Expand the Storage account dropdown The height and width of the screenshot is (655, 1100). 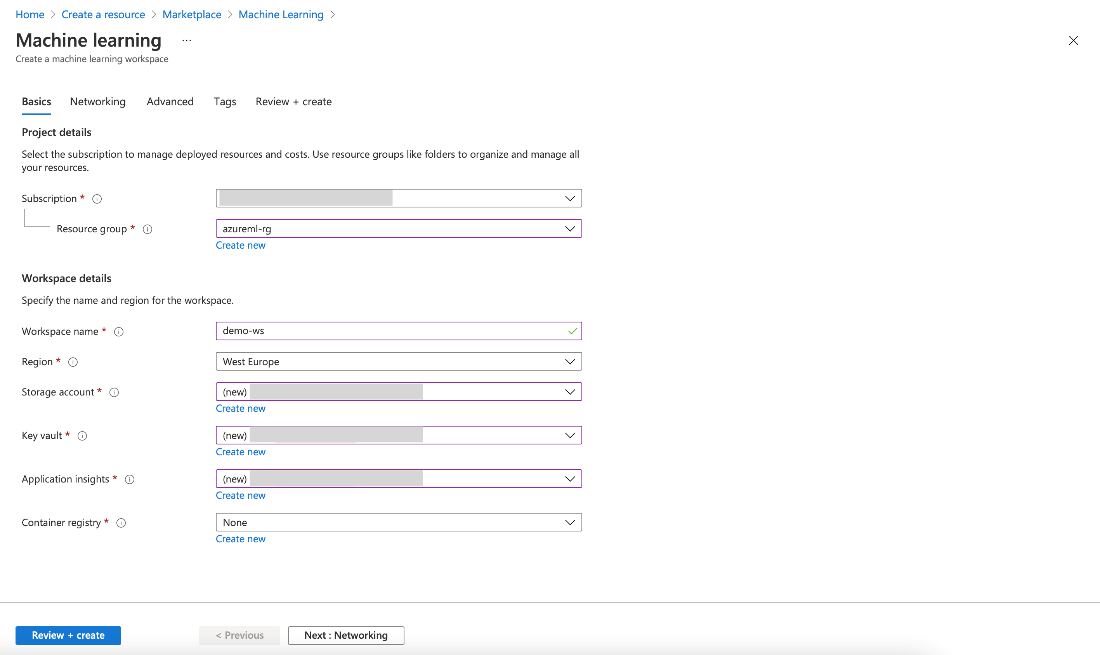pyautogui.click(x=398, y=392)
